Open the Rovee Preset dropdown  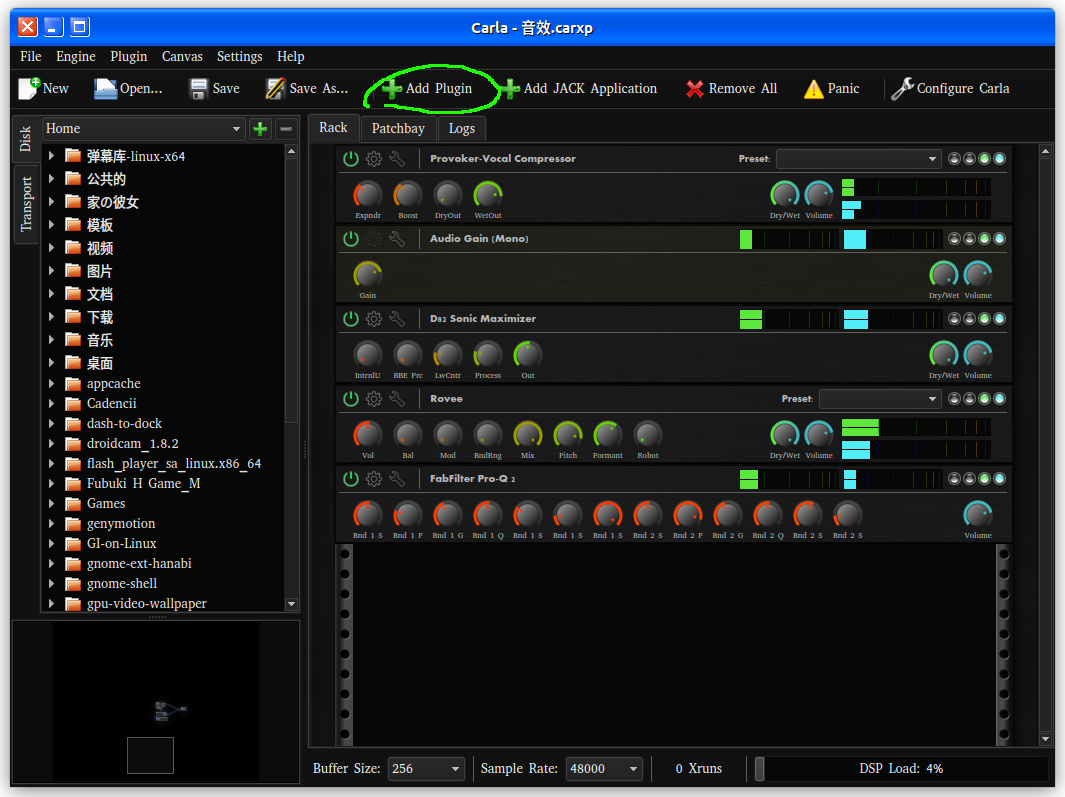[880, 399]
